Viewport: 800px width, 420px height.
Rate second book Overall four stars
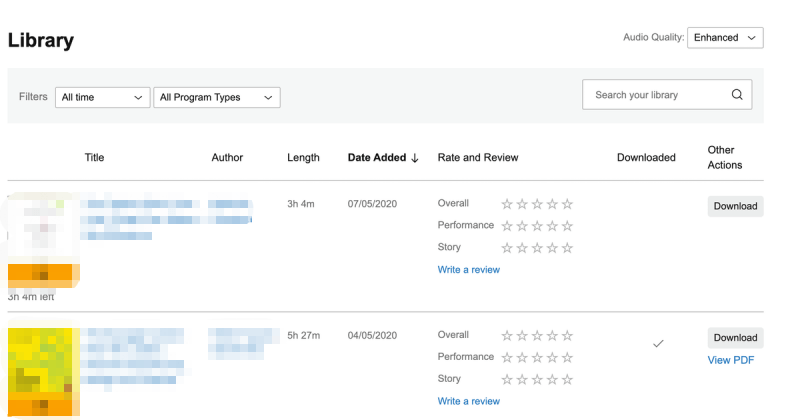552,335
